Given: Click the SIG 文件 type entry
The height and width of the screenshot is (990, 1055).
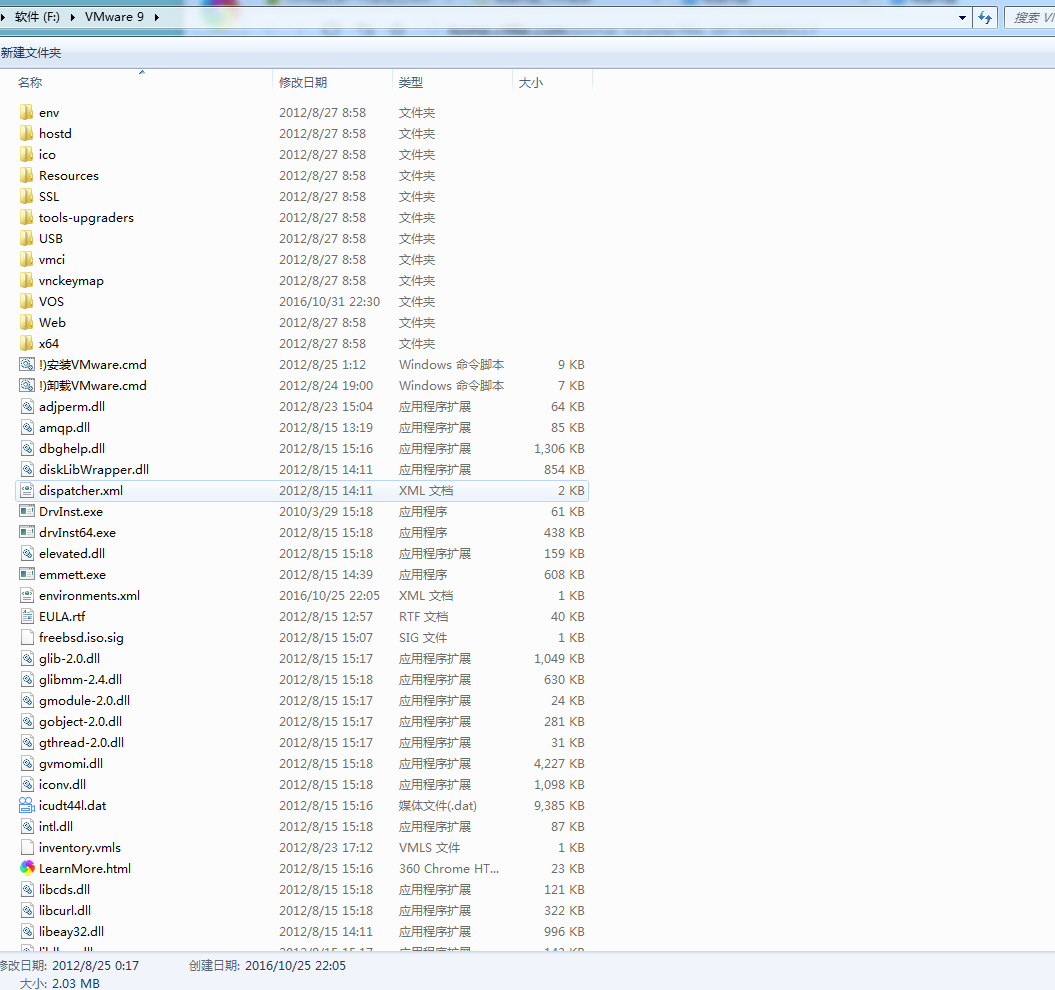Looking at the screenshot, I should 423,637.
